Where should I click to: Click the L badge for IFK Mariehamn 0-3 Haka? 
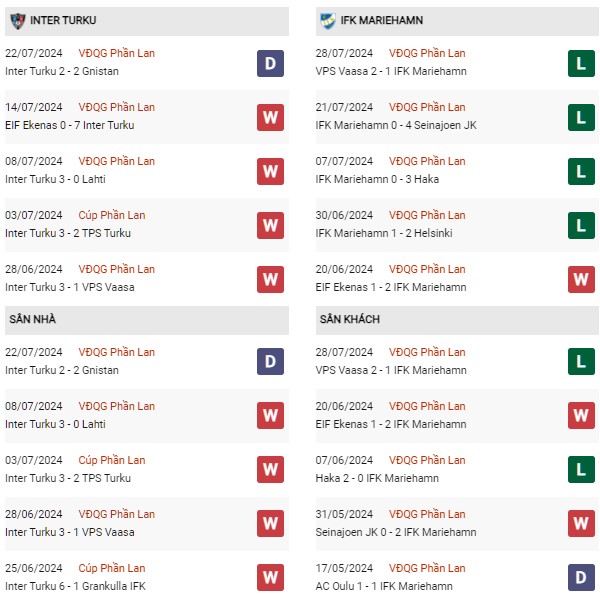(x=581, y=172)
